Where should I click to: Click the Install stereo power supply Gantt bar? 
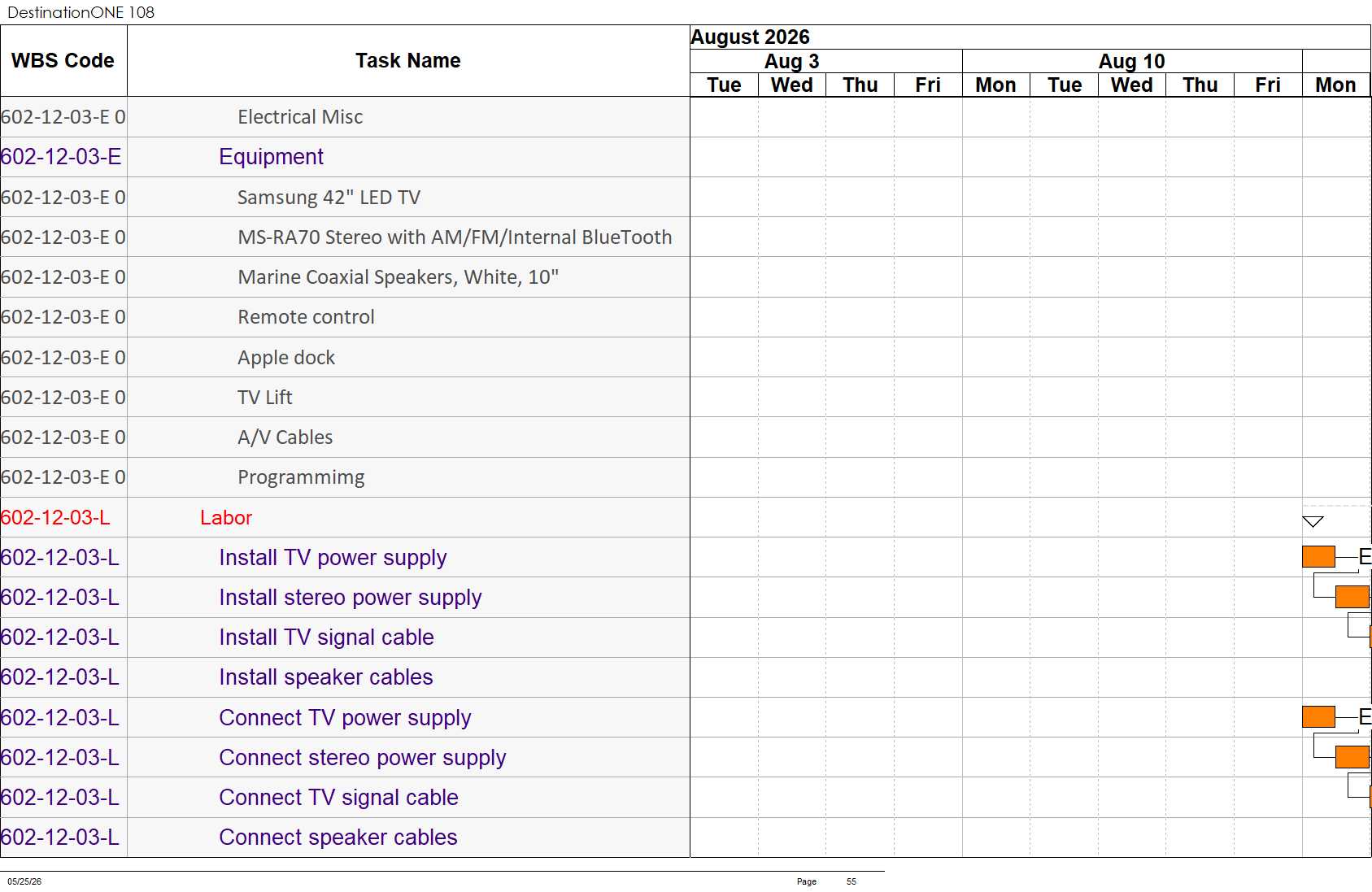(x=1352, y=597)
